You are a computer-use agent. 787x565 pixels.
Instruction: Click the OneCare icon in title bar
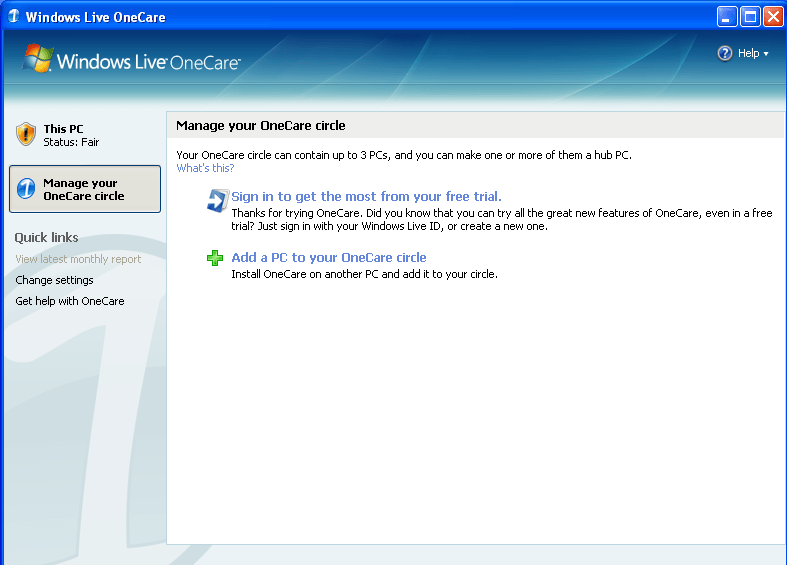[14, 17]
